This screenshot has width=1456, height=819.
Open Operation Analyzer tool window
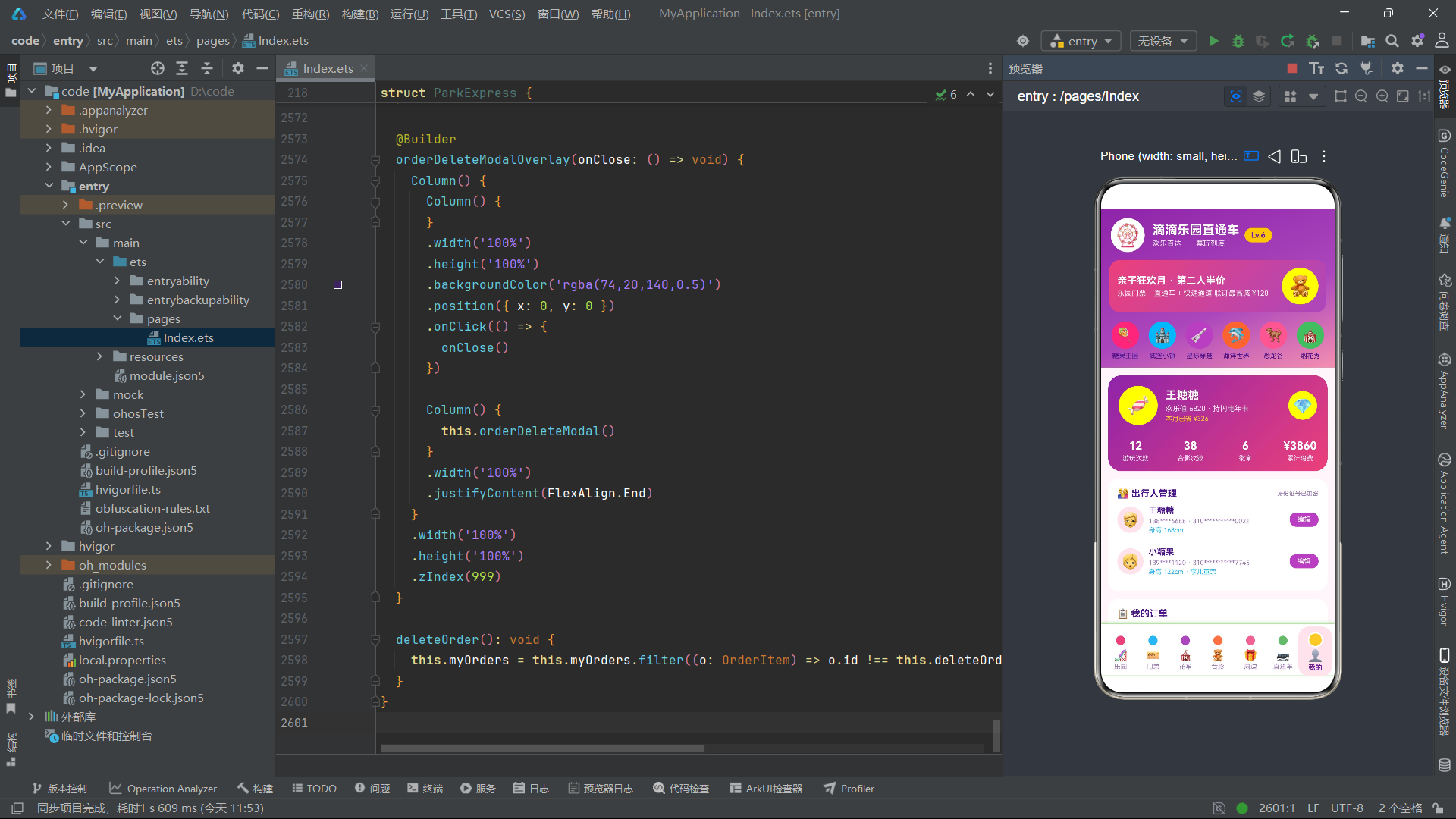click(162, 789)
